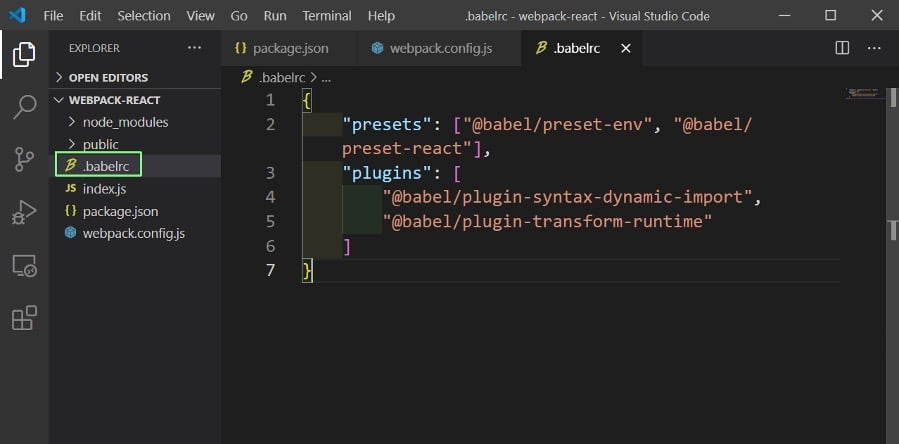Click the breadcrumb ellipsis segment
Screen dimensions: 899x444
click(326, 78)
